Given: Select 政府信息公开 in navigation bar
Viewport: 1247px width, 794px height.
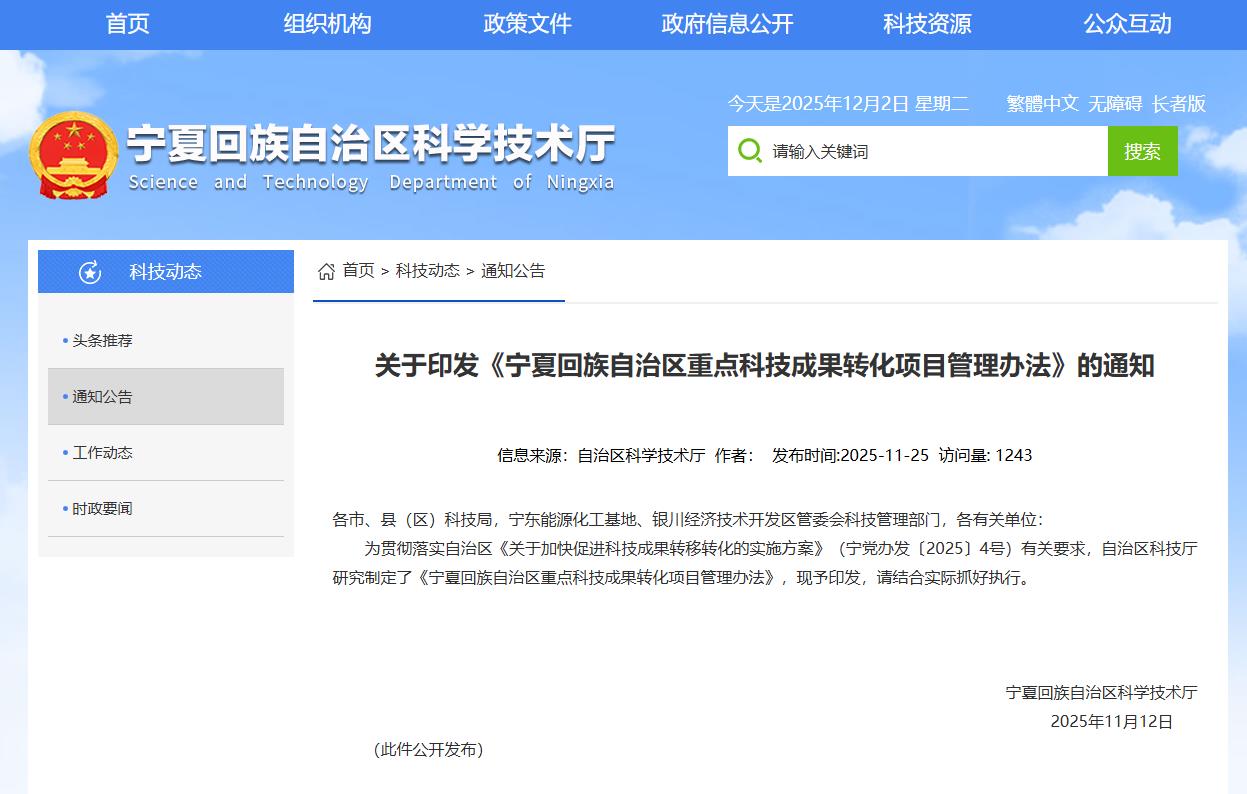Looking at the screenshot, I should 727,24.
